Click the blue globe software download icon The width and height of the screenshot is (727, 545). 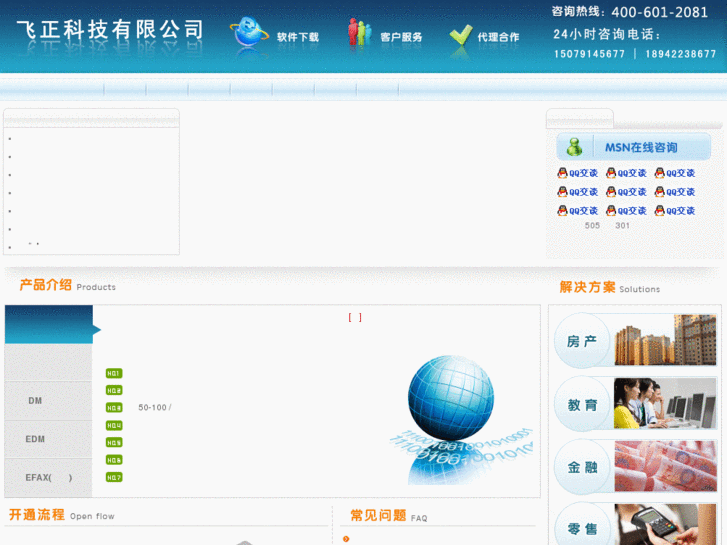249,32
